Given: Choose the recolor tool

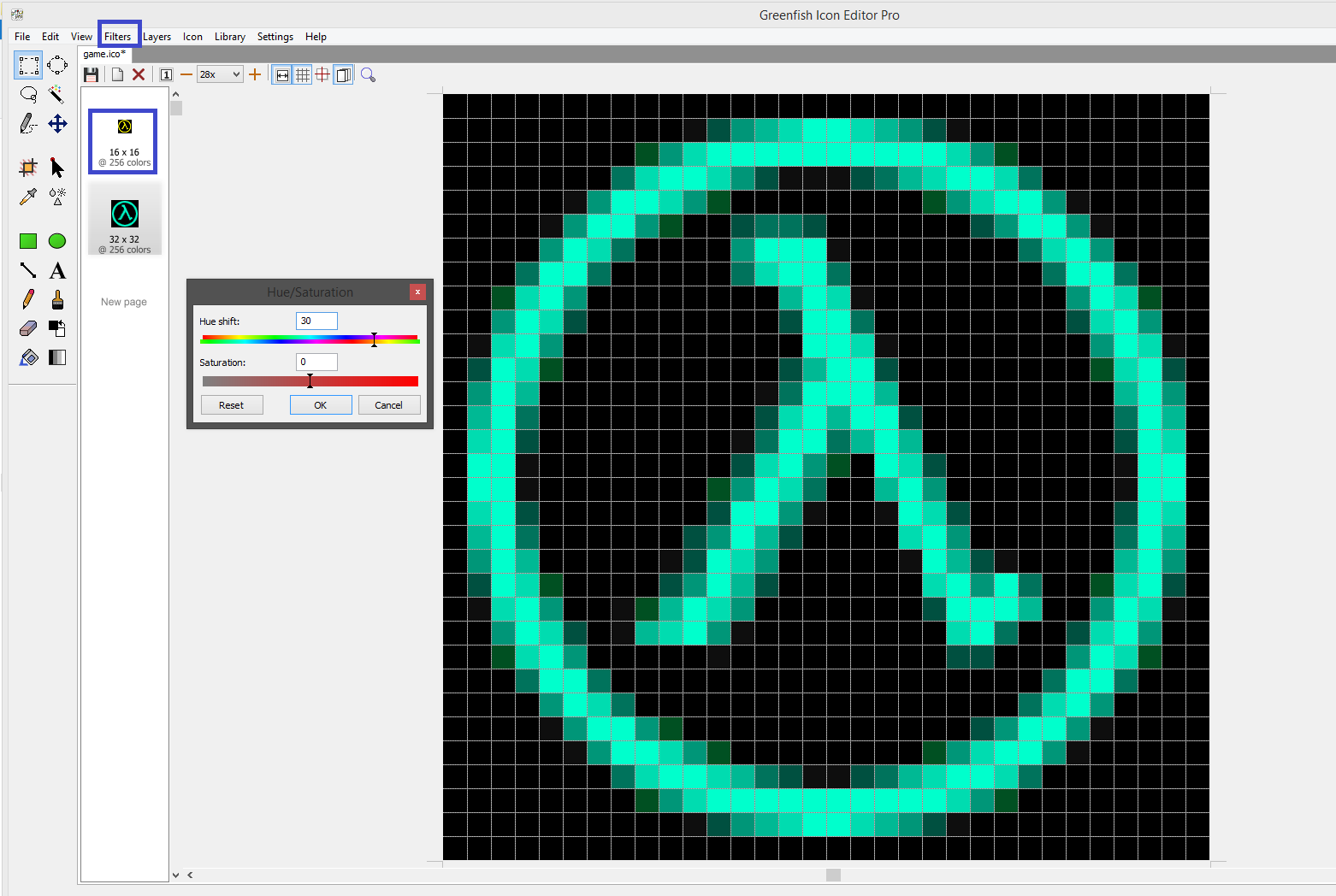Looking at the screenshot, I should point(57,329).
